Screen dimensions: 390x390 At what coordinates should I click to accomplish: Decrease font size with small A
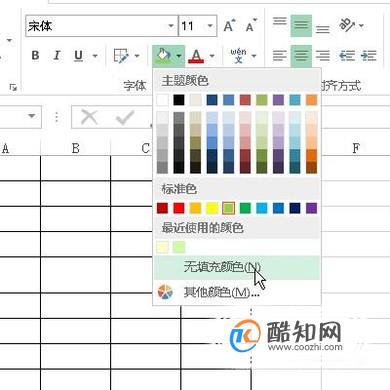[x=251, y=25]
